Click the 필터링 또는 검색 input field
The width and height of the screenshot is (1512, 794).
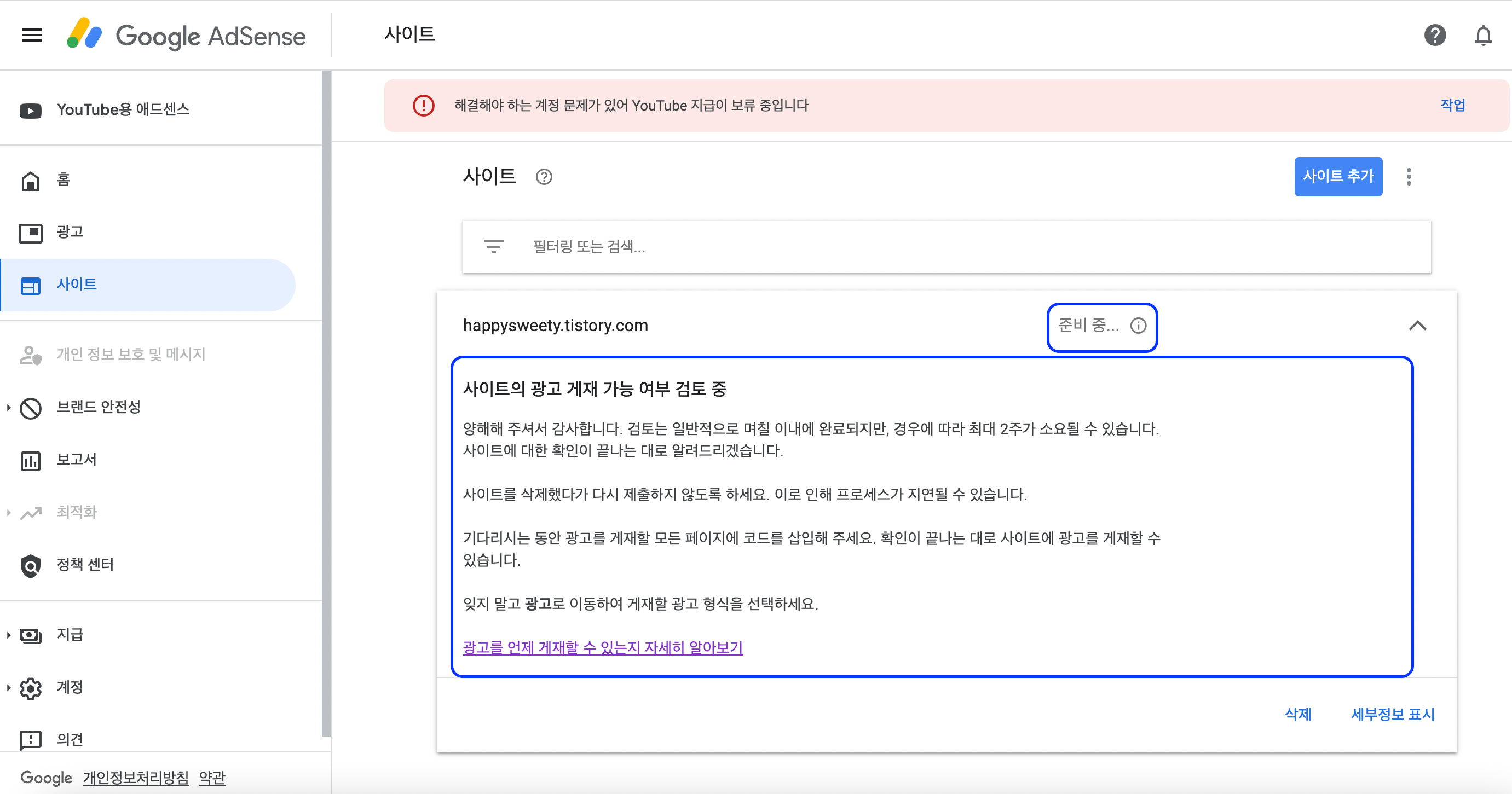point(946,246)
